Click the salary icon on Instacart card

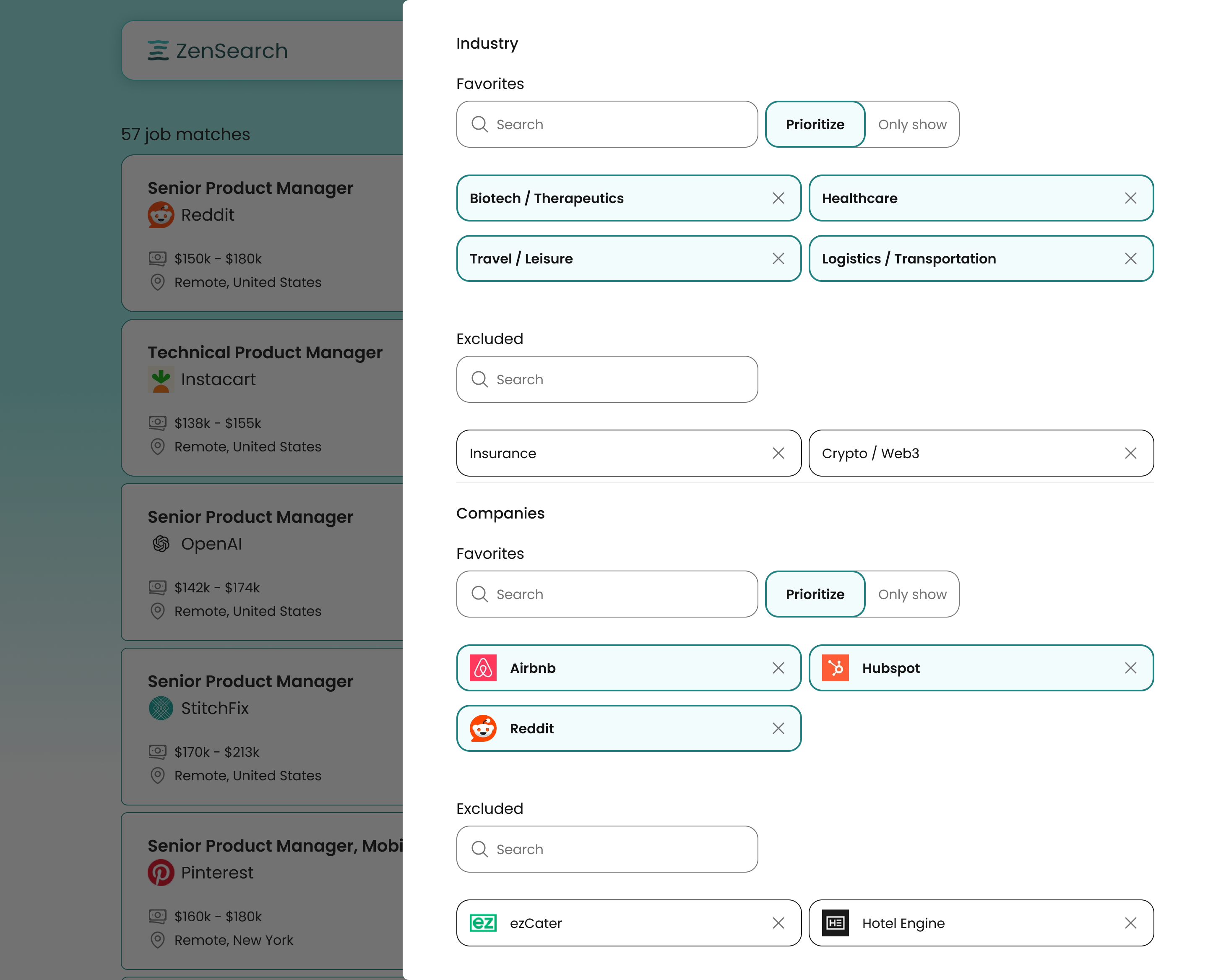pyautogui.click(x=157, y=423)
